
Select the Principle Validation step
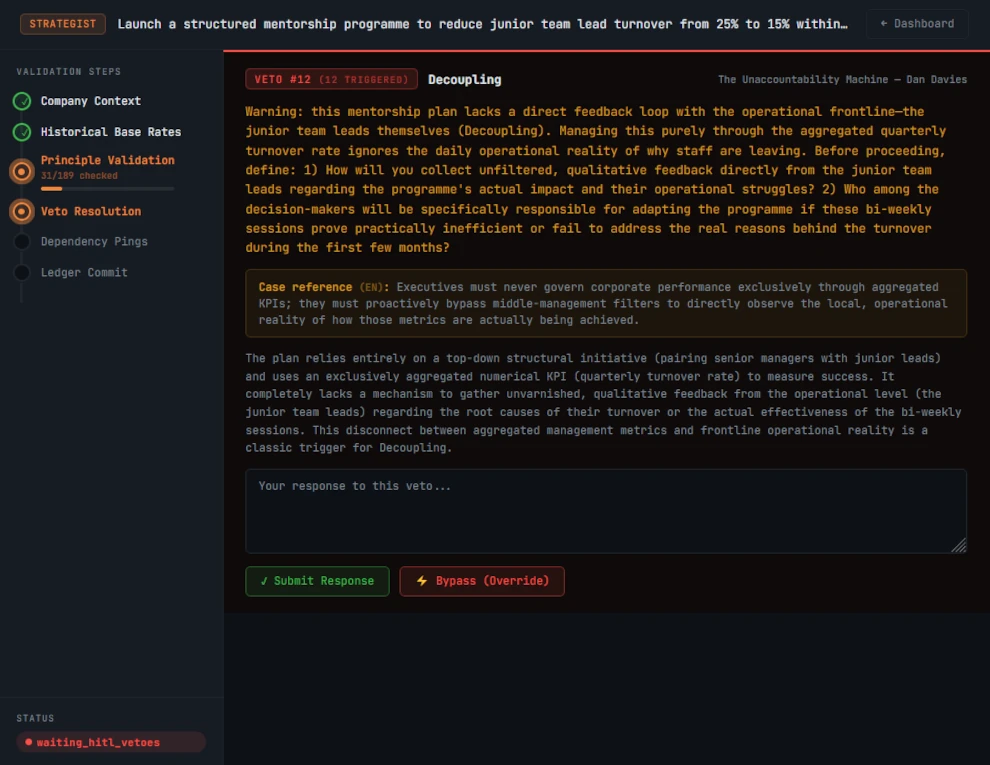[x=108, y=160]
